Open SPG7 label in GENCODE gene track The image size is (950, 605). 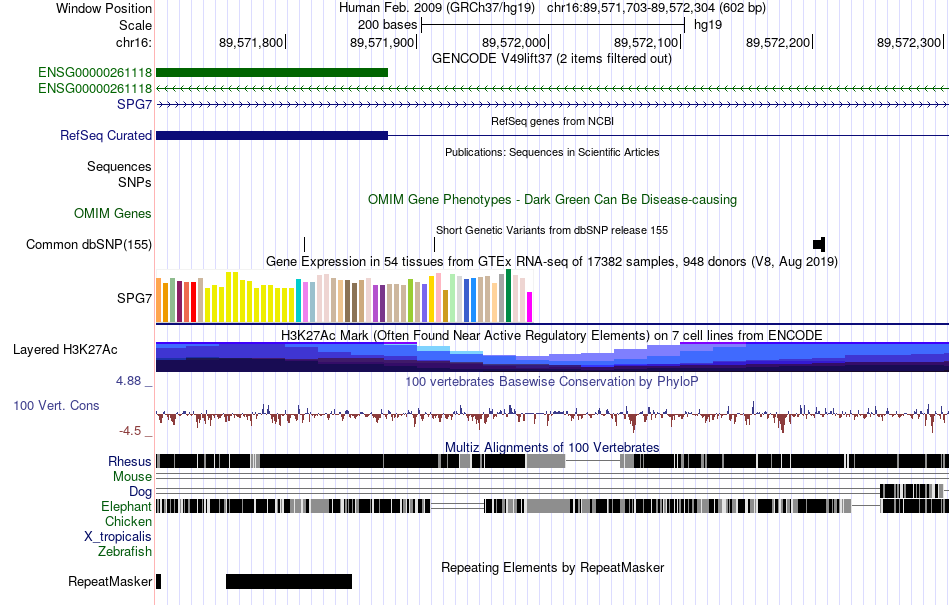[x=135, y=105]
